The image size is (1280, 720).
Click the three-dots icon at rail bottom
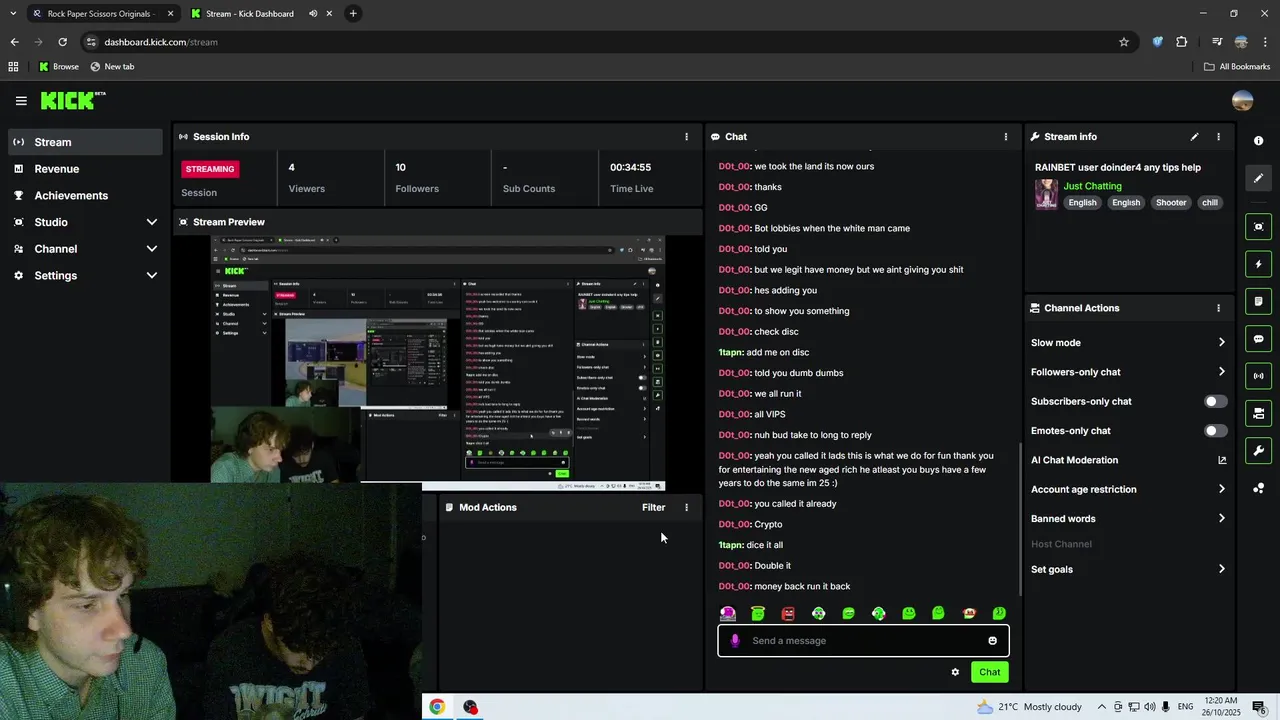click(x=1258, y=488)
